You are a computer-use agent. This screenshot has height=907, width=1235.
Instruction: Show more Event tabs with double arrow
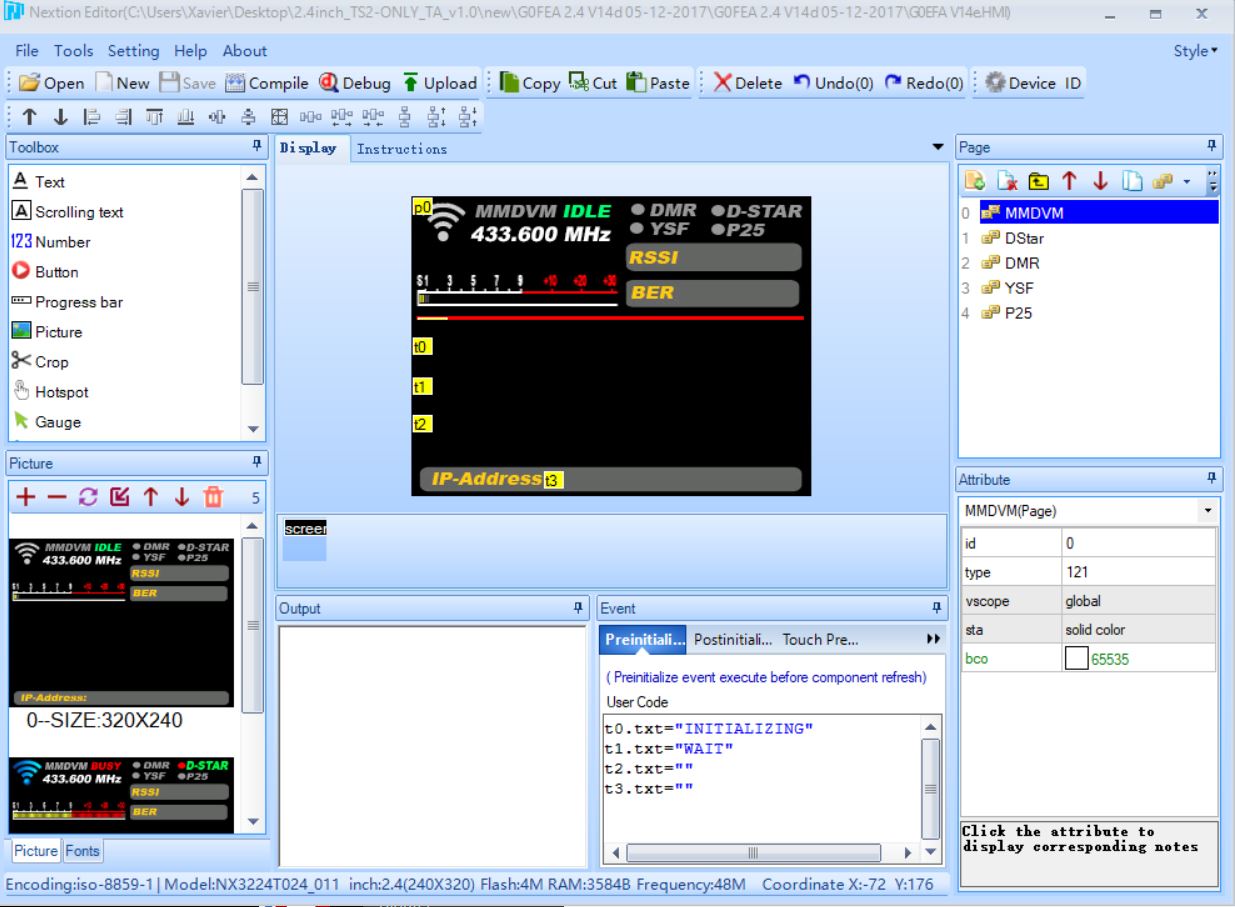coord(933,639)
